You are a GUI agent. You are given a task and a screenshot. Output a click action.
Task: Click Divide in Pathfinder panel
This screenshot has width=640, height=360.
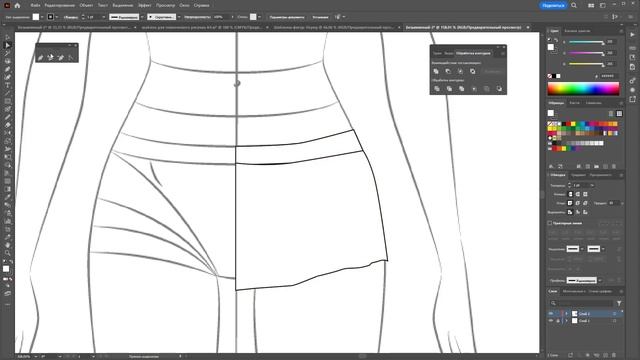point(437,89)
